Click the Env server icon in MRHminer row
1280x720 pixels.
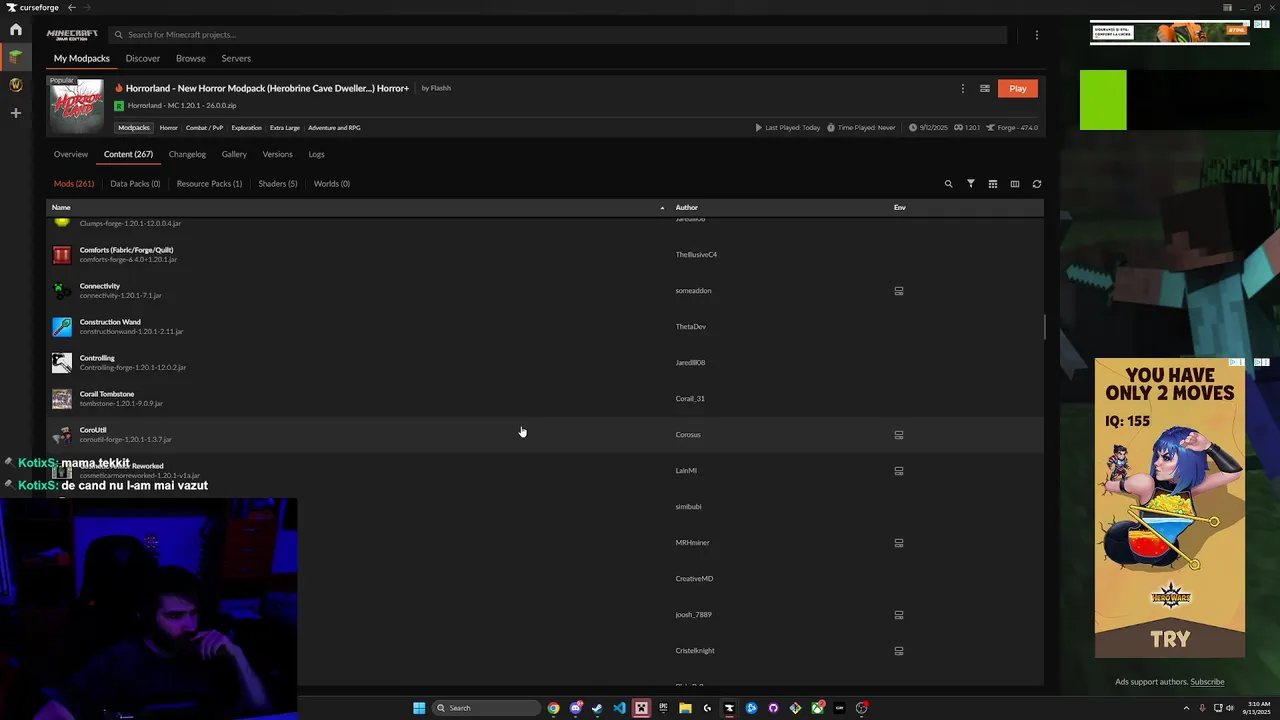[x=899, y=543]
